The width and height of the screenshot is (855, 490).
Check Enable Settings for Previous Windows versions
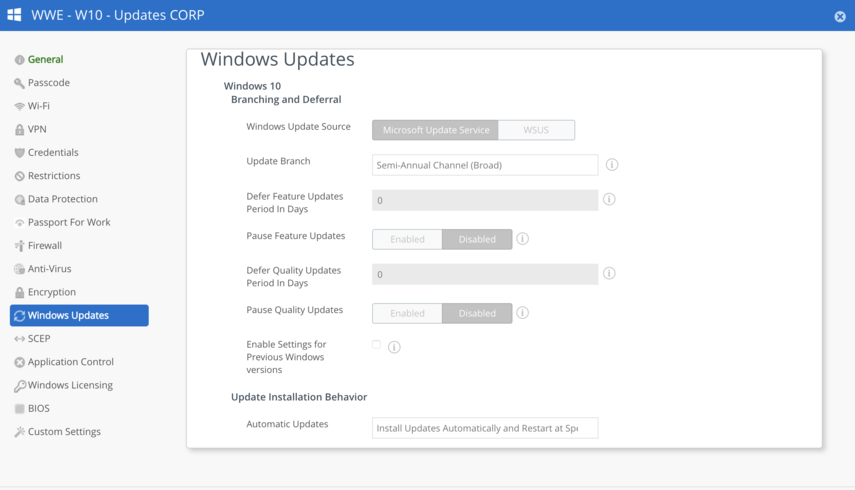tap(377, 345)
